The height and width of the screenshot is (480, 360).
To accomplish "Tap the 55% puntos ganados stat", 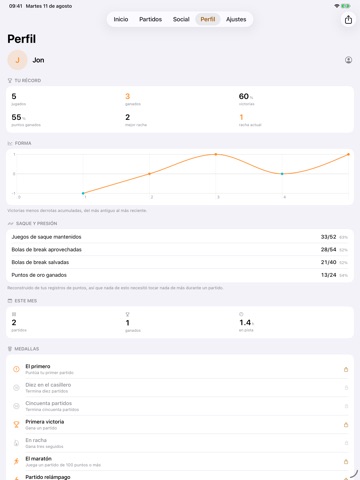I will point(26,120).
